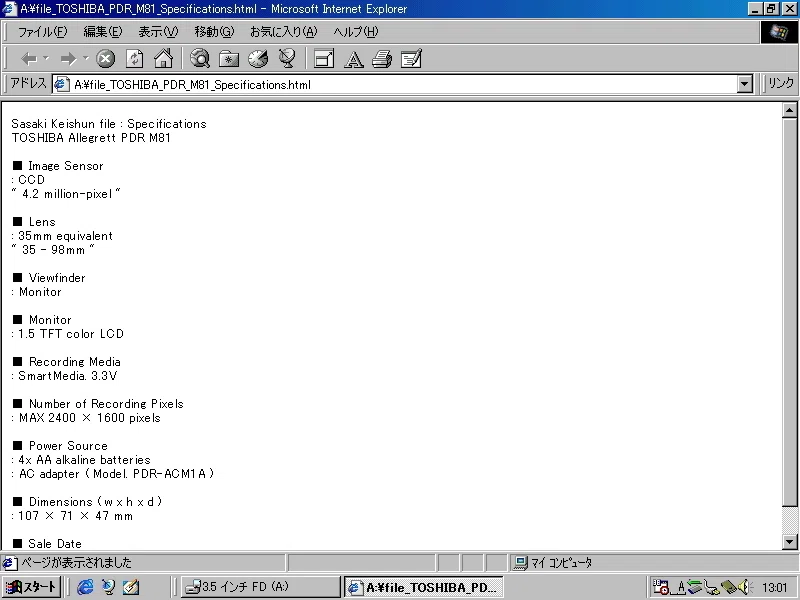Open the お気に入り(A) menu
The height and width of the screenshot is (600, 800).
[284, 32]
